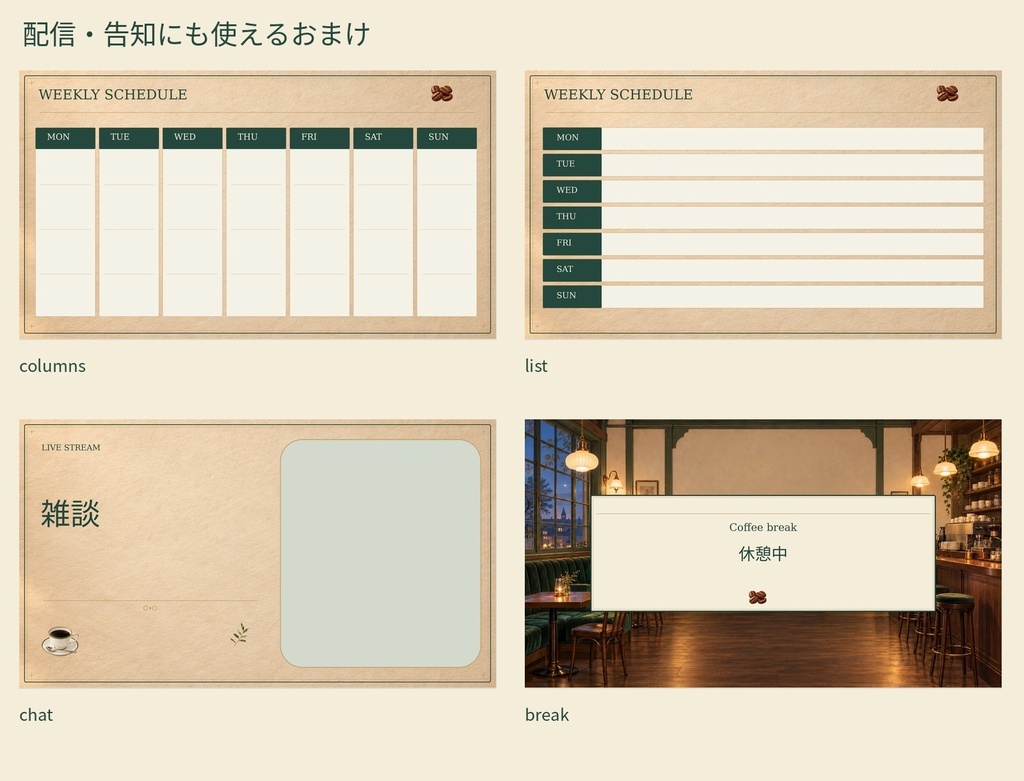Click the LIVE STREAM label in chat template
This screenshot has height=781, width=1024.
tap(71, 447)
